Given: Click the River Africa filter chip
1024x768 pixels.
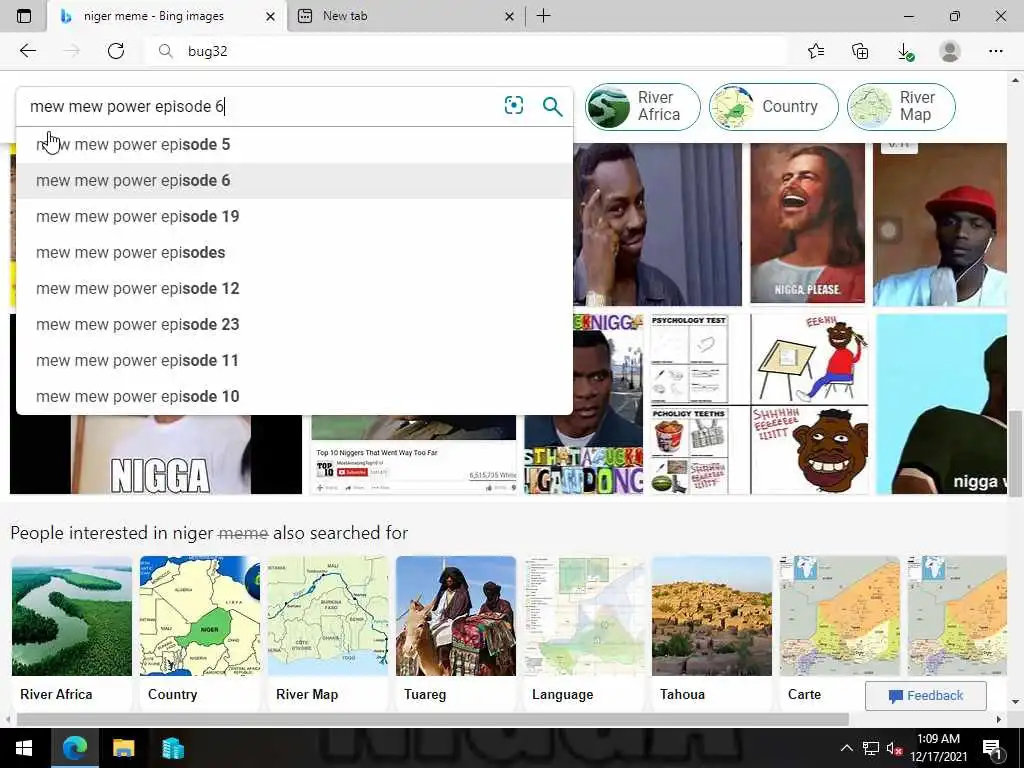Looking at the screenshot, I should [643, 106].
